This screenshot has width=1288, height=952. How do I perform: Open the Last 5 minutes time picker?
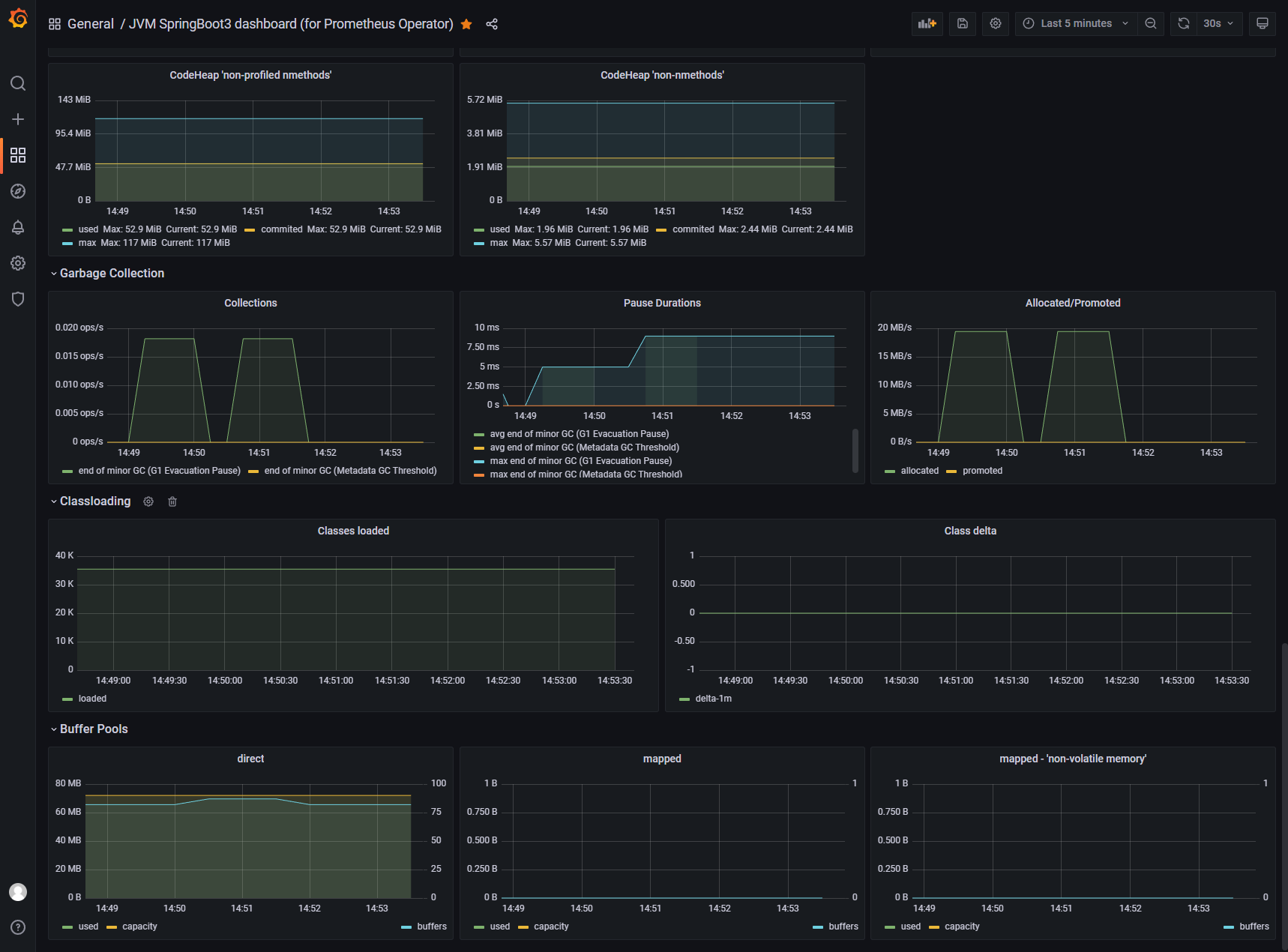(1075, 23)
